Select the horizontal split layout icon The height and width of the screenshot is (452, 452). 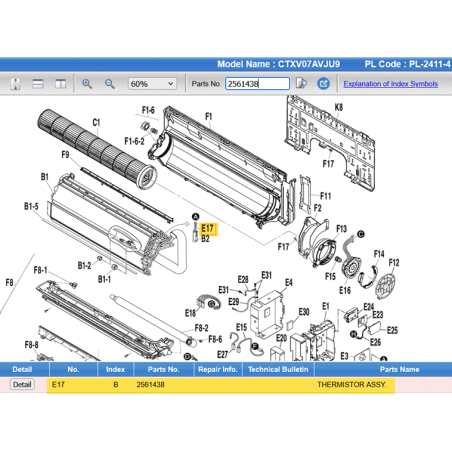click(38, 84)
